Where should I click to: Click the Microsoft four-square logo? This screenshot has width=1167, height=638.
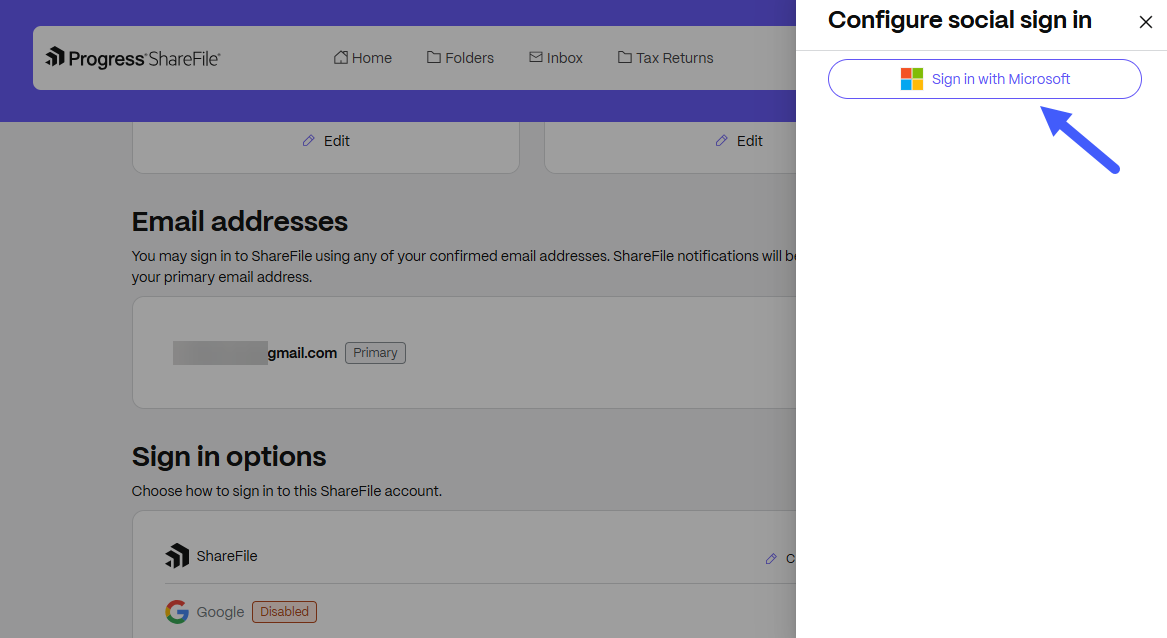tap(912, 79)
